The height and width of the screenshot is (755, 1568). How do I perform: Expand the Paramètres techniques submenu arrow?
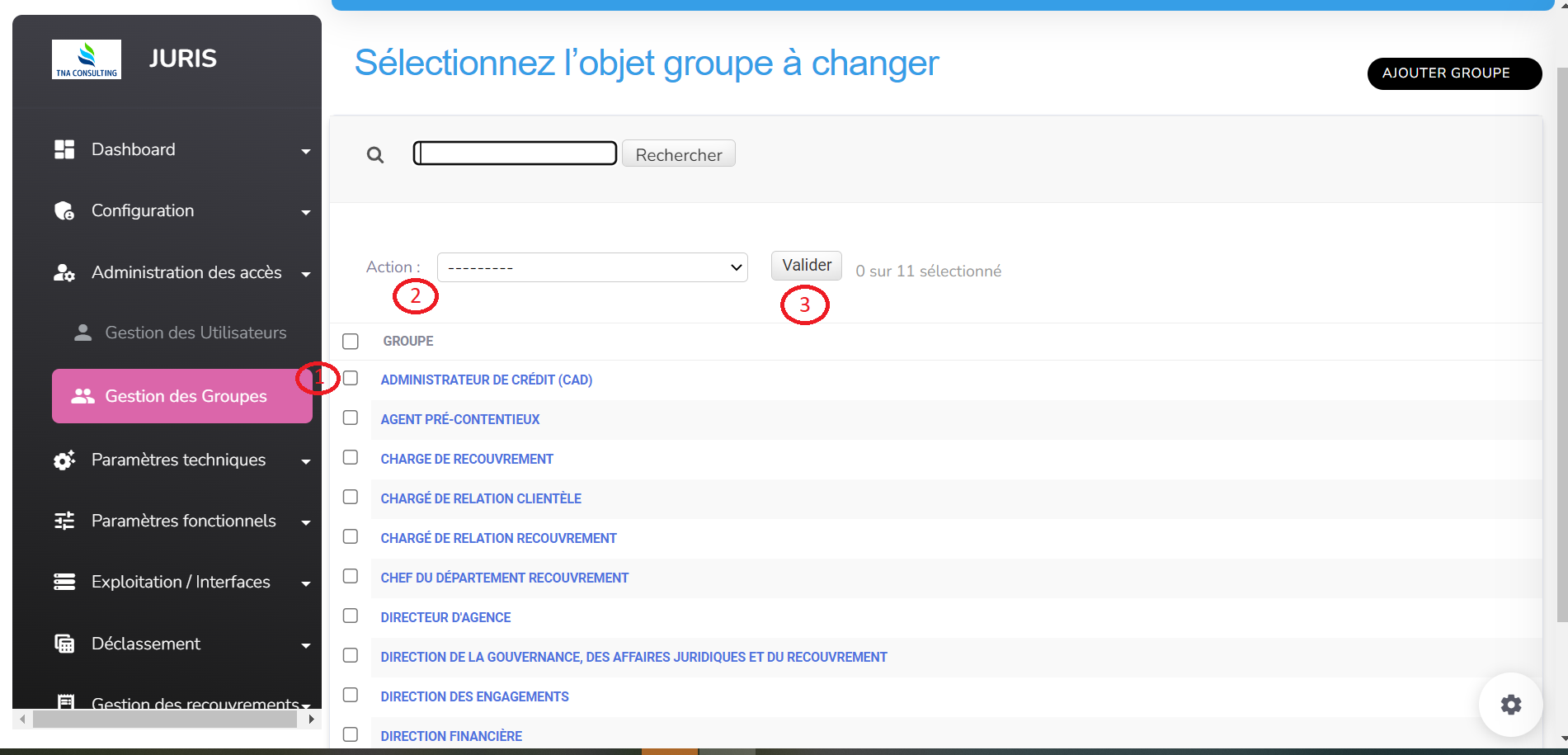tap(306, 461)
